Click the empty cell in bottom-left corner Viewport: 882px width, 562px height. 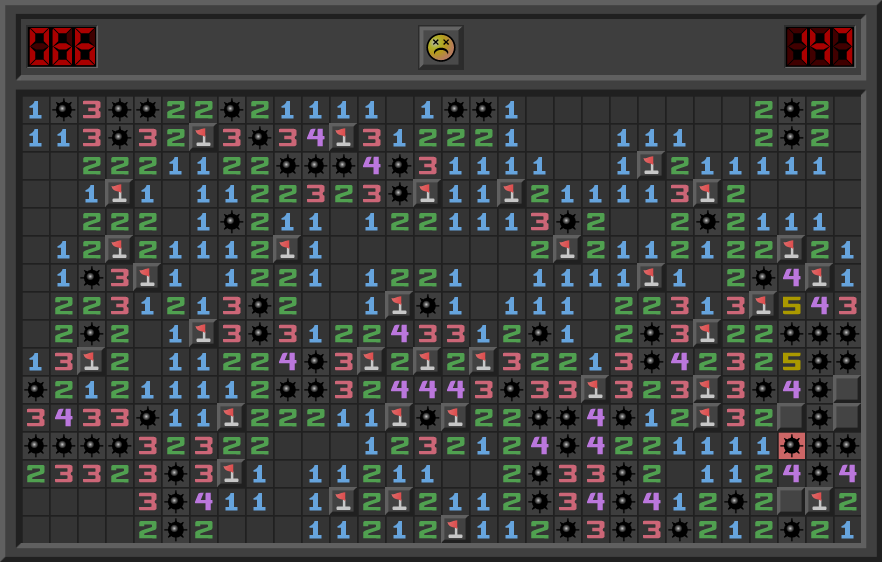(36, 529)
